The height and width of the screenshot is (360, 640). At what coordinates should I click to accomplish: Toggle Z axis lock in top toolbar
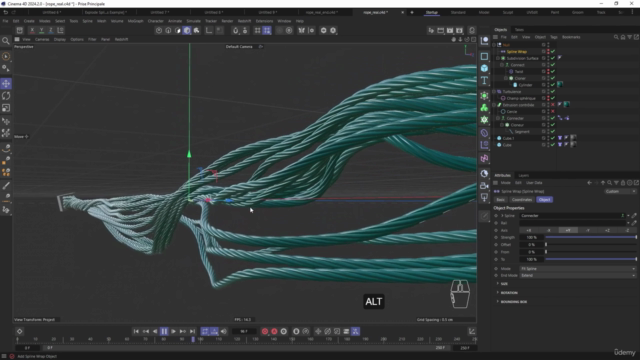51,30
